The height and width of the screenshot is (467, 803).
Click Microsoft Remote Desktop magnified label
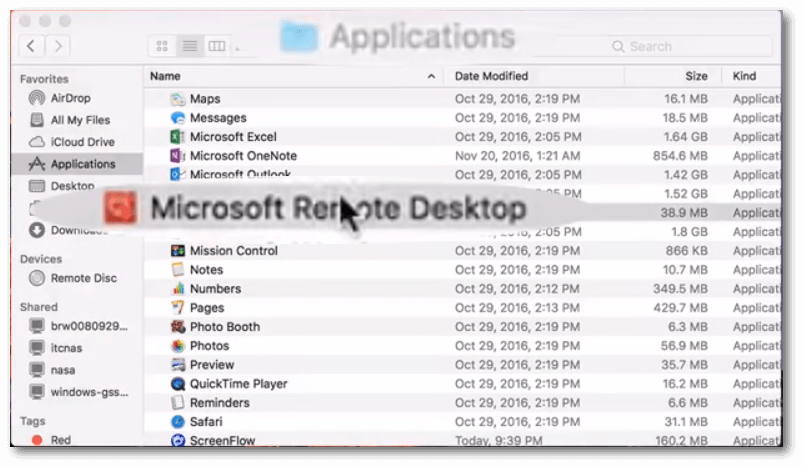(x=339, y=208)
